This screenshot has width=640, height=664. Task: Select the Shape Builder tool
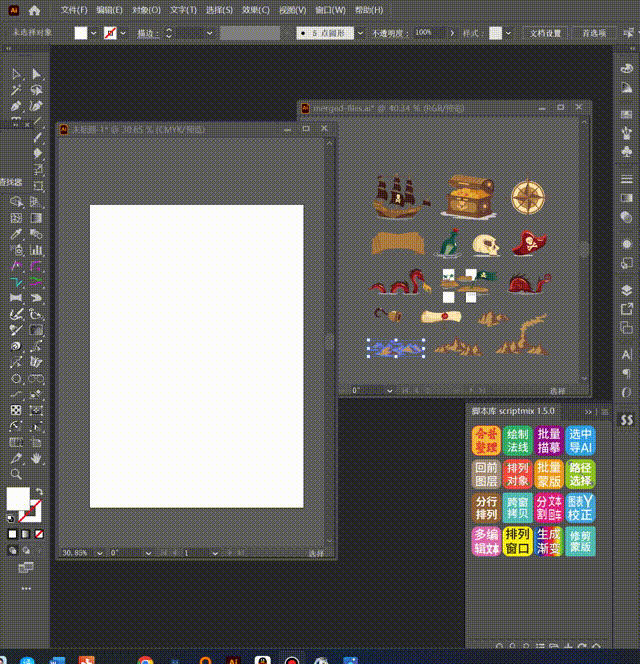(16, 202)
